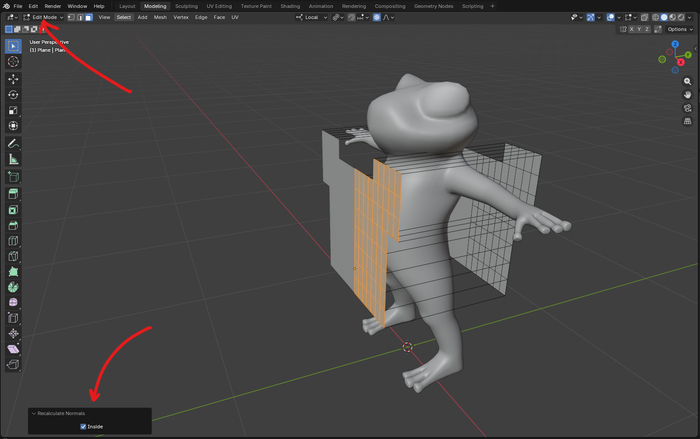
Task: Switch to the Sculpting workspace tab
Action: point(186,6)
